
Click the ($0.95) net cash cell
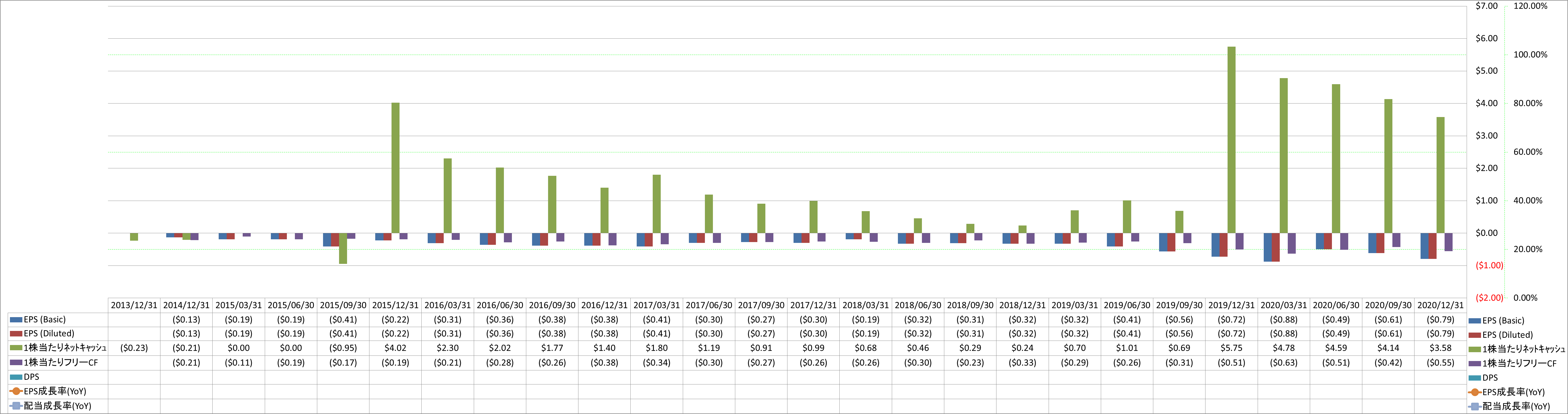343,348
